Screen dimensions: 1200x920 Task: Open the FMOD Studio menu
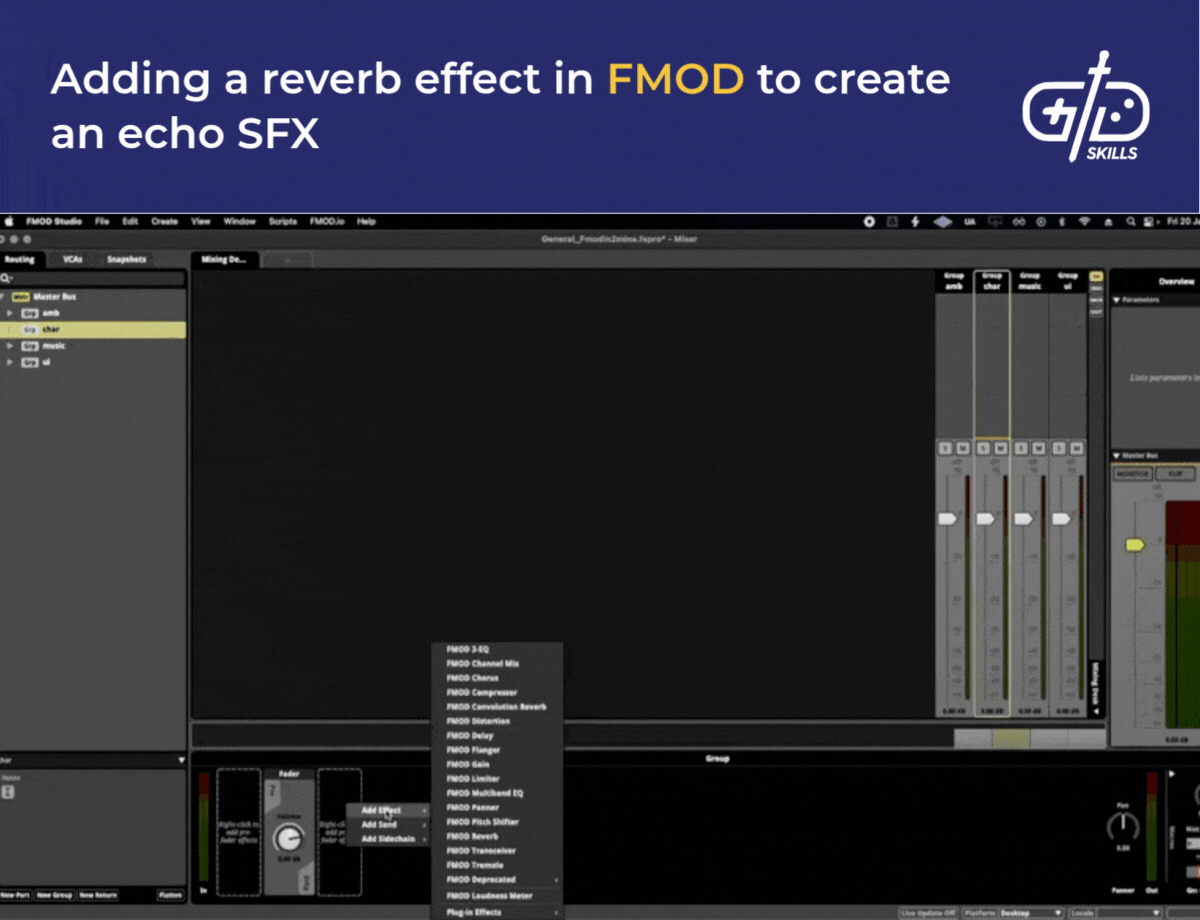click(x=53, y=221)
